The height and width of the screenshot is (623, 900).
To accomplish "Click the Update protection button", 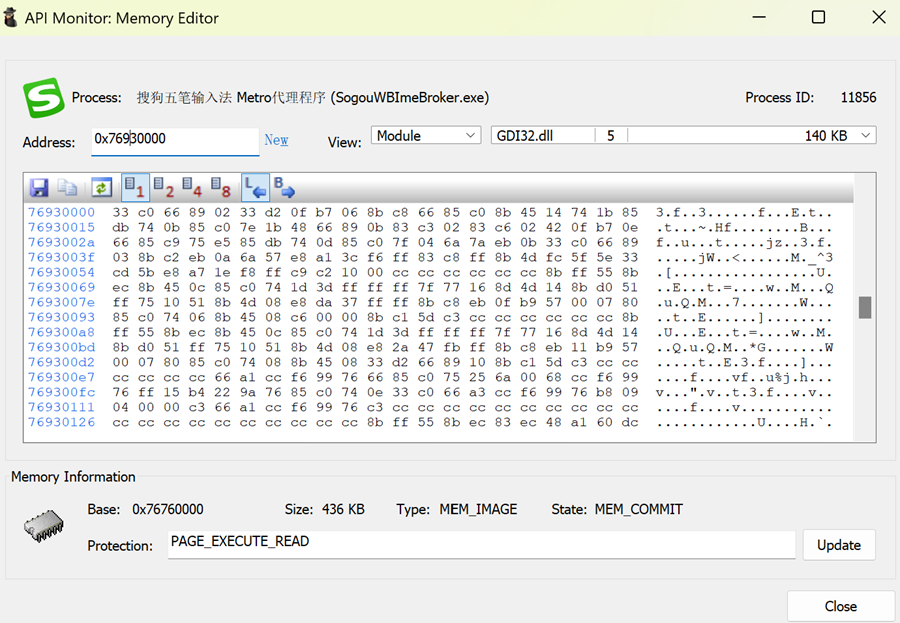I will (x=838, y=545).
